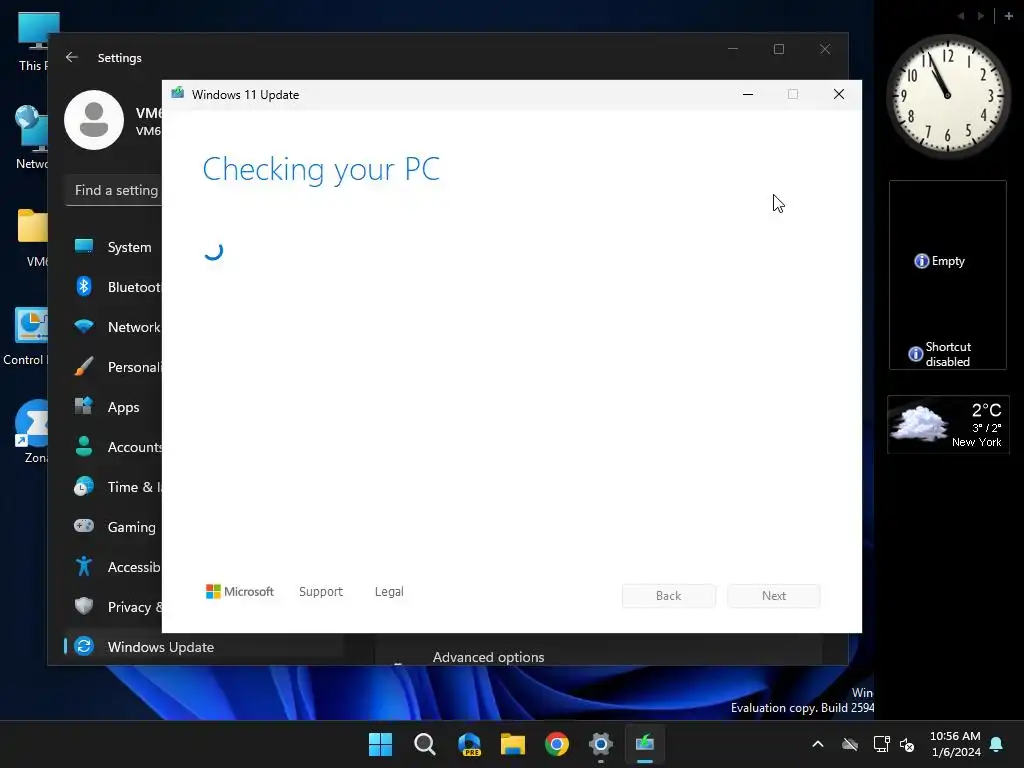Open the notification bell
The width and height of the screenshot is (1024, 768).
[x=997, y=744]
